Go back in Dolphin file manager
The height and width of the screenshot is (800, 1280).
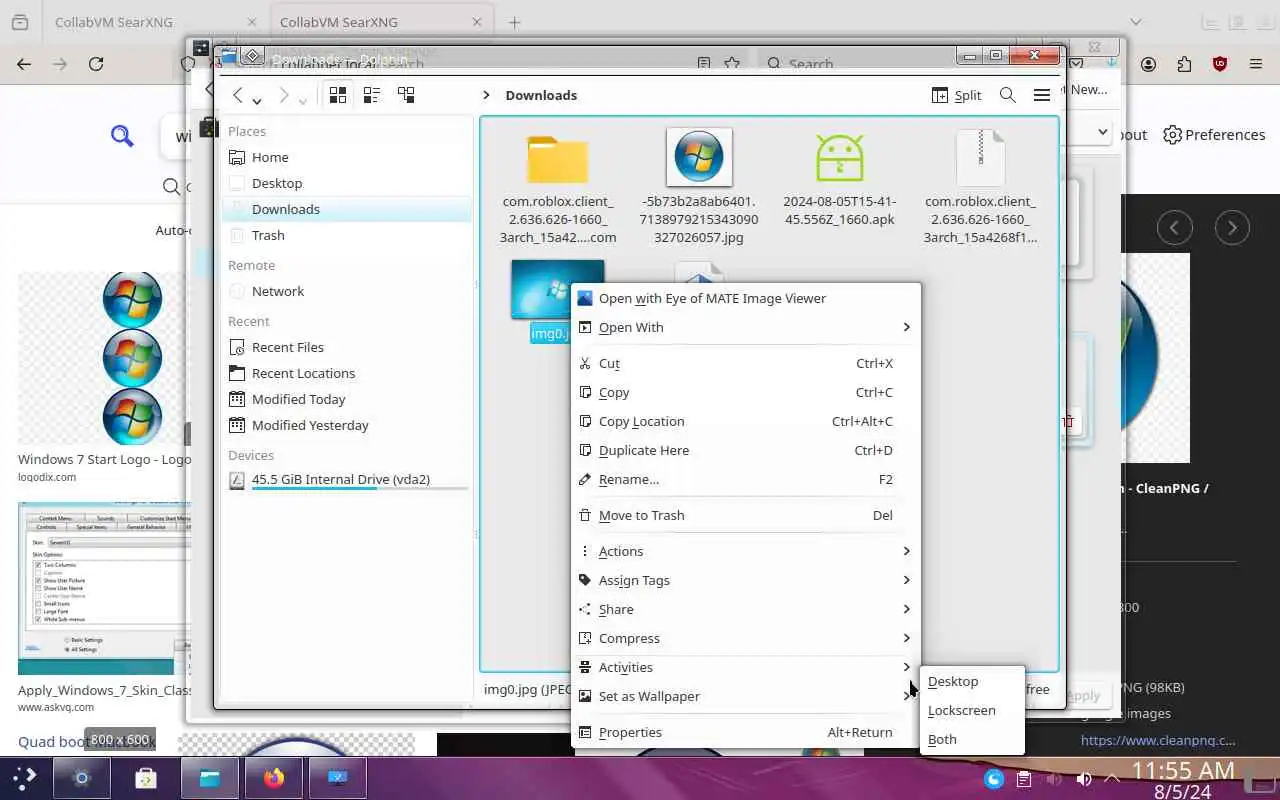tap(237, 95)
